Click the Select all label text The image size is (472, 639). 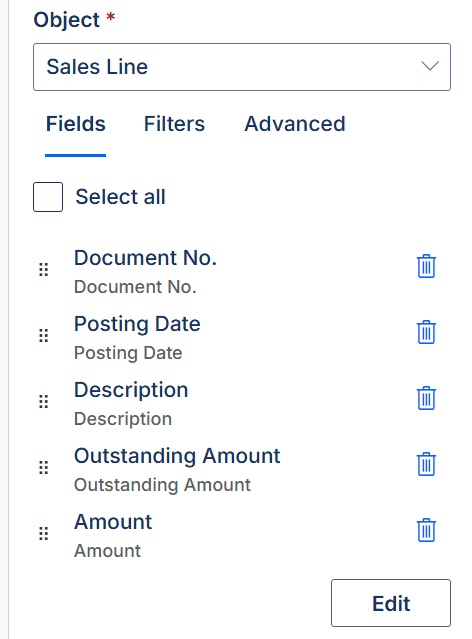tap(120, 197)
